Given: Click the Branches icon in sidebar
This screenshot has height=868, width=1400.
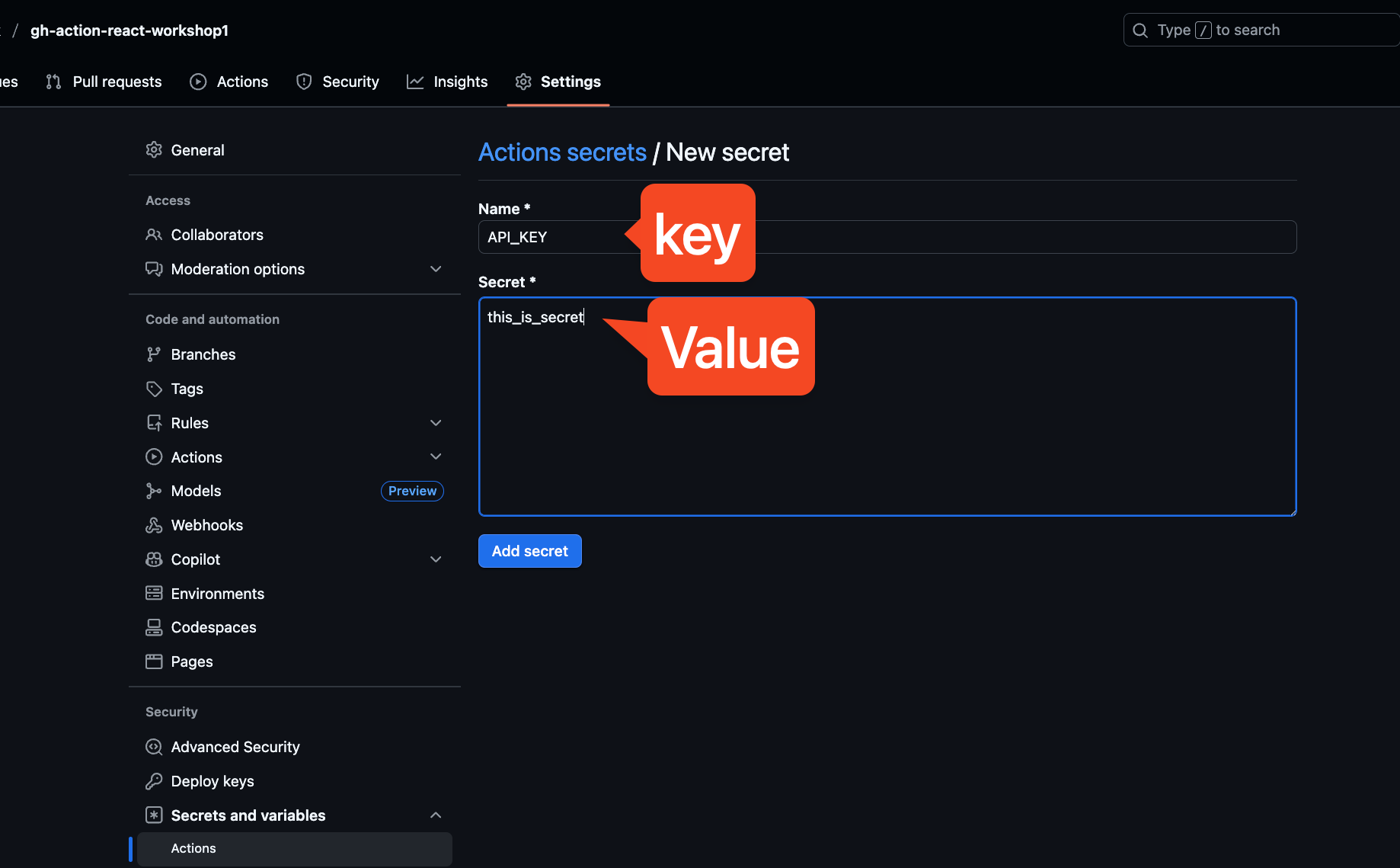Looking at the screenshot, I should 154,354.
